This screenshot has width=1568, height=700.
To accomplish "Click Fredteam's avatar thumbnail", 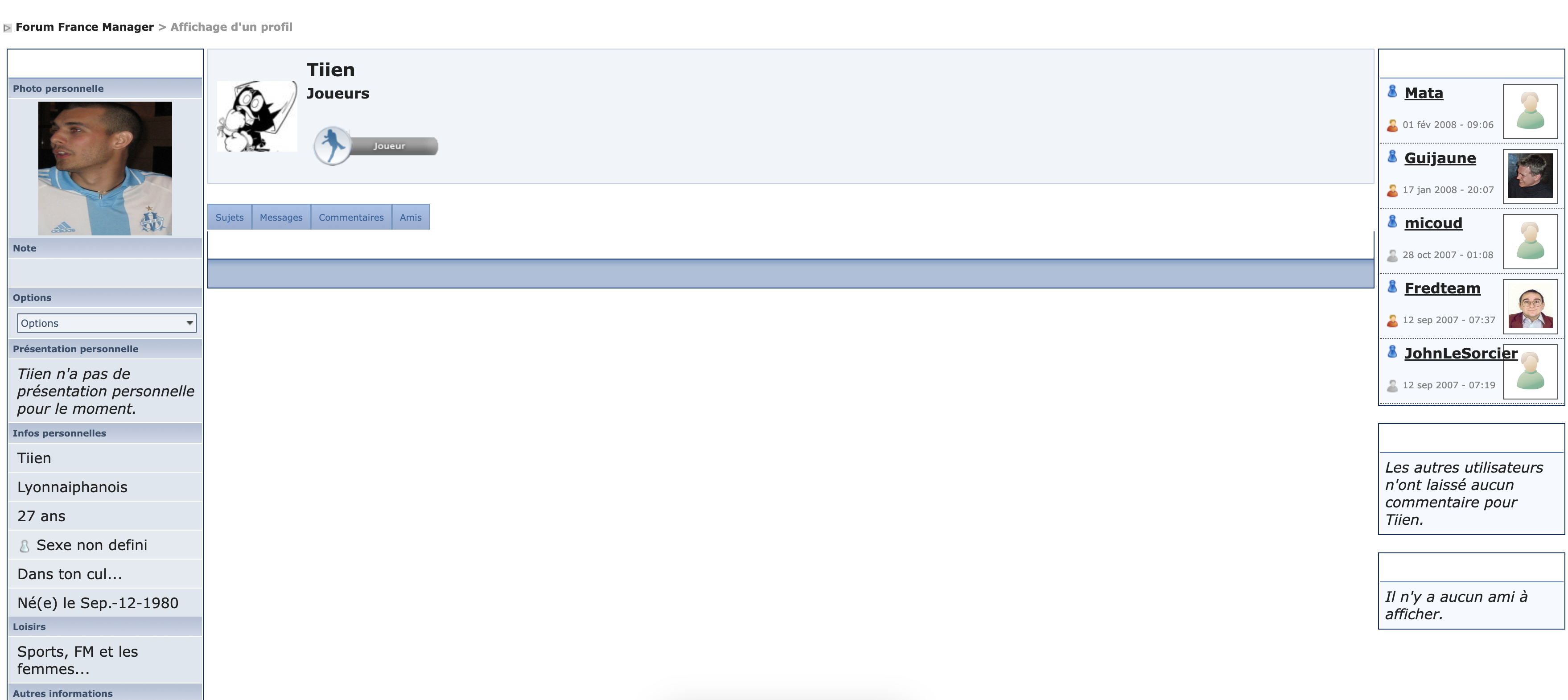I will (x=1530, y=307).
